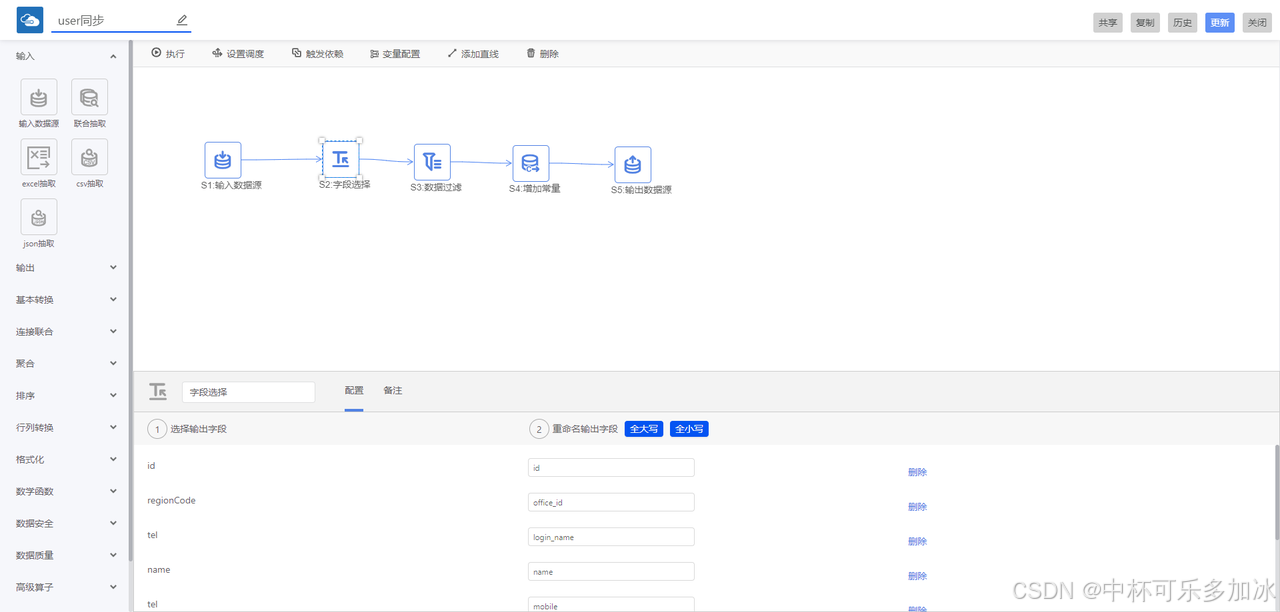1280x612 pixels.
Task: Click the office_id rename input field
Action: pos(611,503)
